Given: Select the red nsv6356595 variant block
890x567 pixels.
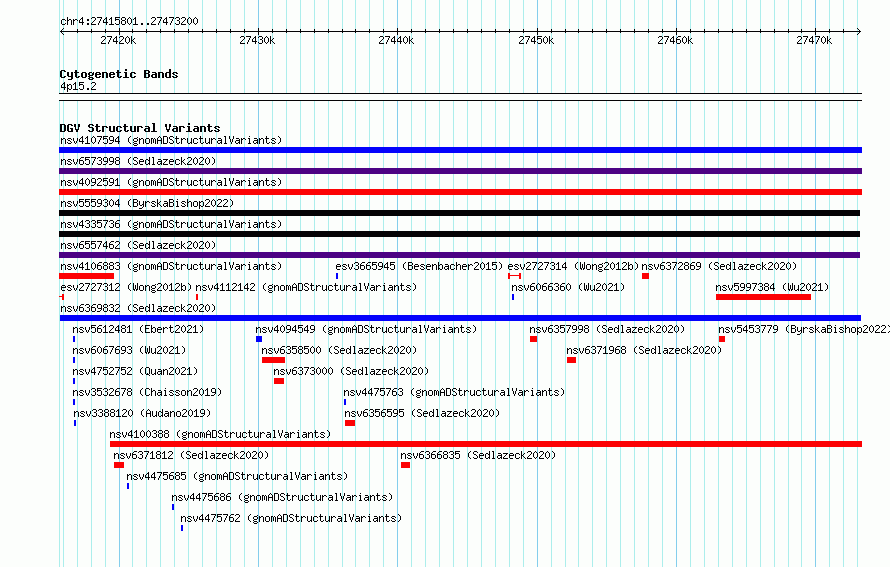Looking at the screenshot, I should tap(350, 423).
